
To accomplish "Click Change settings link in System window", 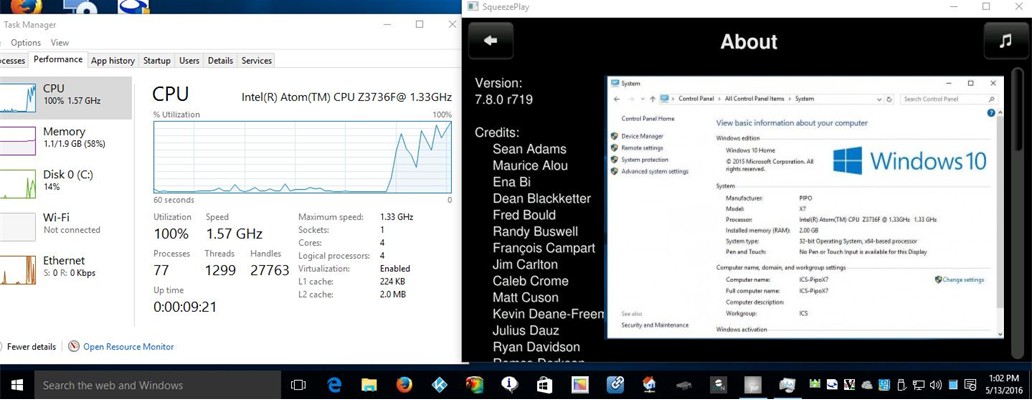I will coord(963,280).
